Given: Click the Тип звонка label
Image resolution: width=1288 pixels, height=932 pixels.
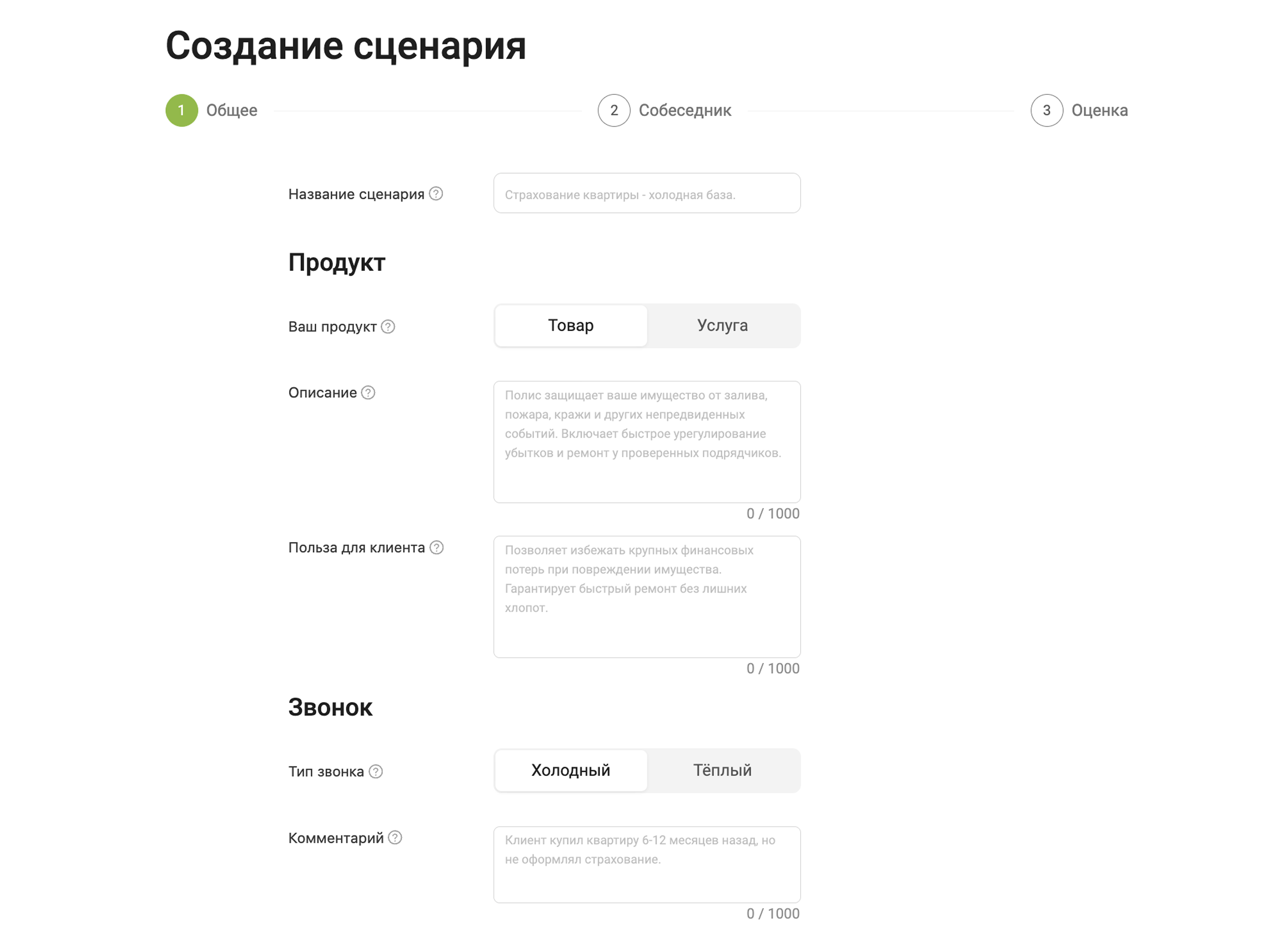Looking at the screenshot, I should click(x=326, y=772).
